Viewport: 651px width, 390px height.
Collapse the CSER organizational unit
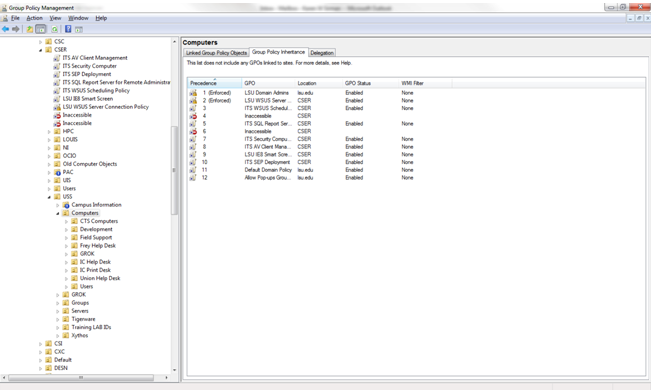point(41,50)
